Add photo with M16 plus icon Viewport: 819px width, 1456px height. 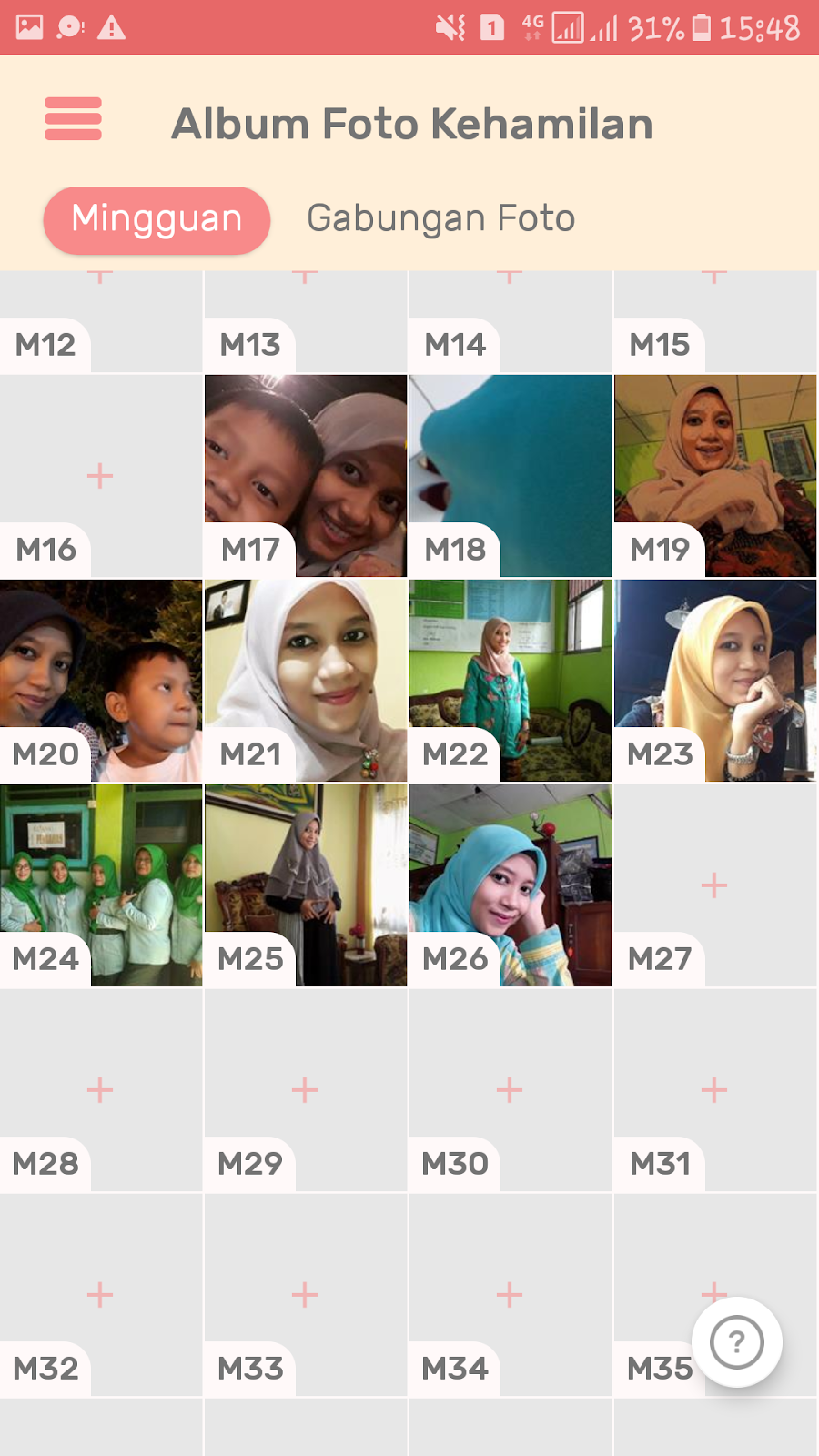coord(100,476)
